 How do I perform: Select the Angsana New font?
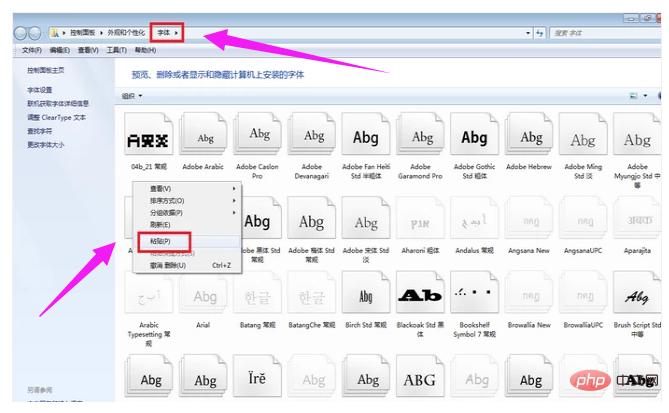click(x=529, y=225)
